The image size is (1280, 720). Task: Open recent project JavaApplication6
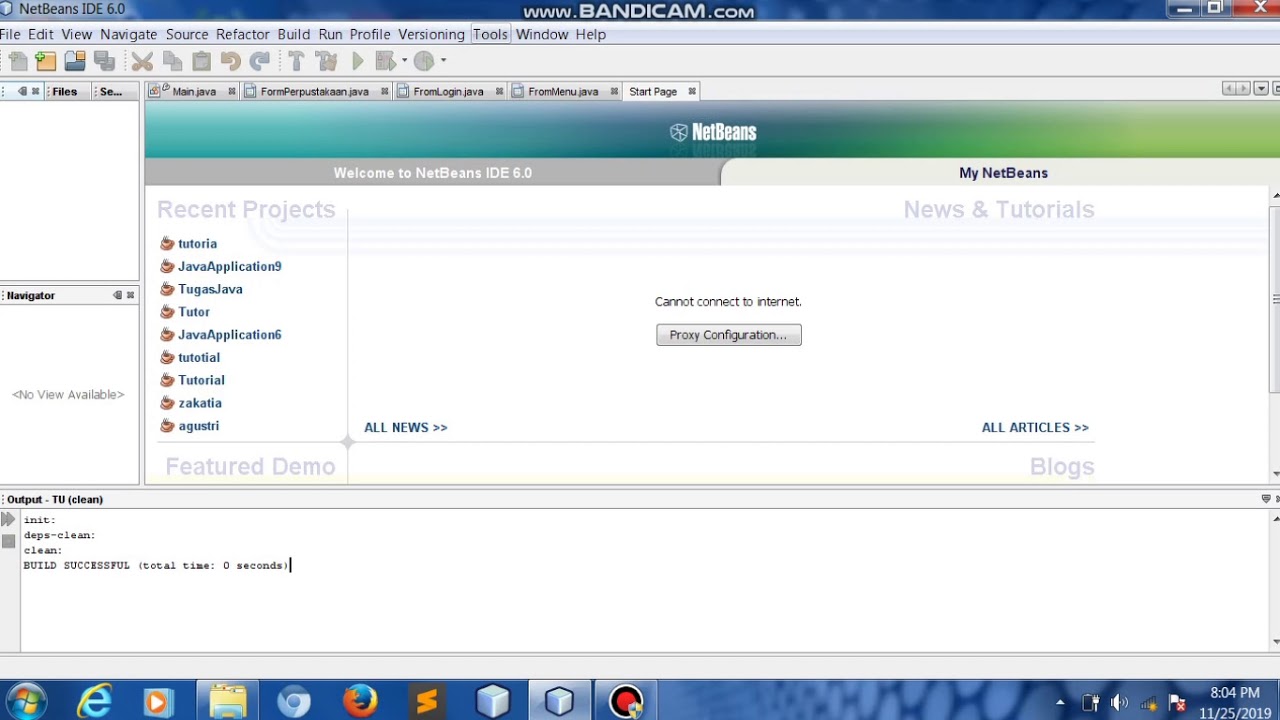click(x=230, y=335)
